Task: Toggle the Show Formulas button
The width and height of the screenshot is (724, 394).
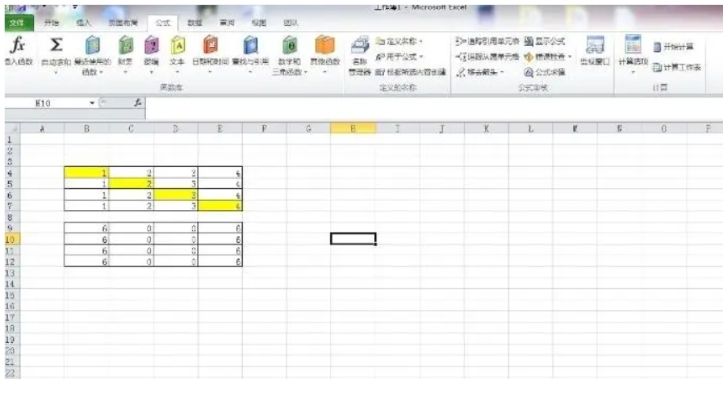Action: click(544, 42)
